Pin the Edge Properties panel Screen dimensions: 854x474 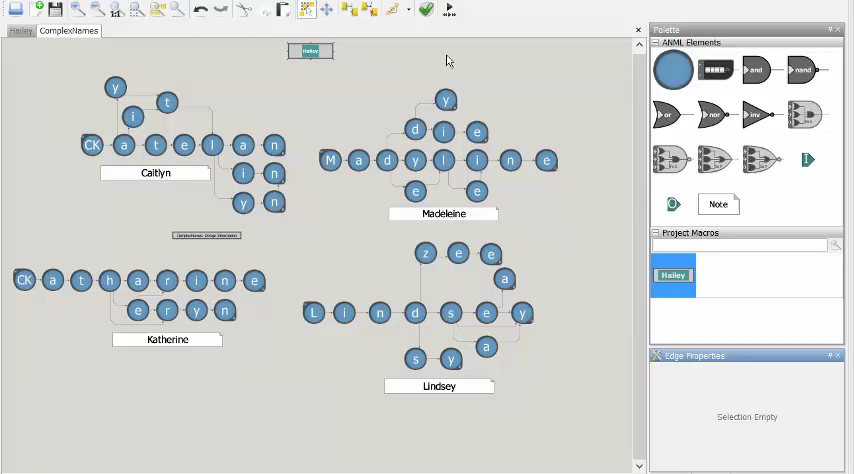pyautogui.click(x=830, y=355)
